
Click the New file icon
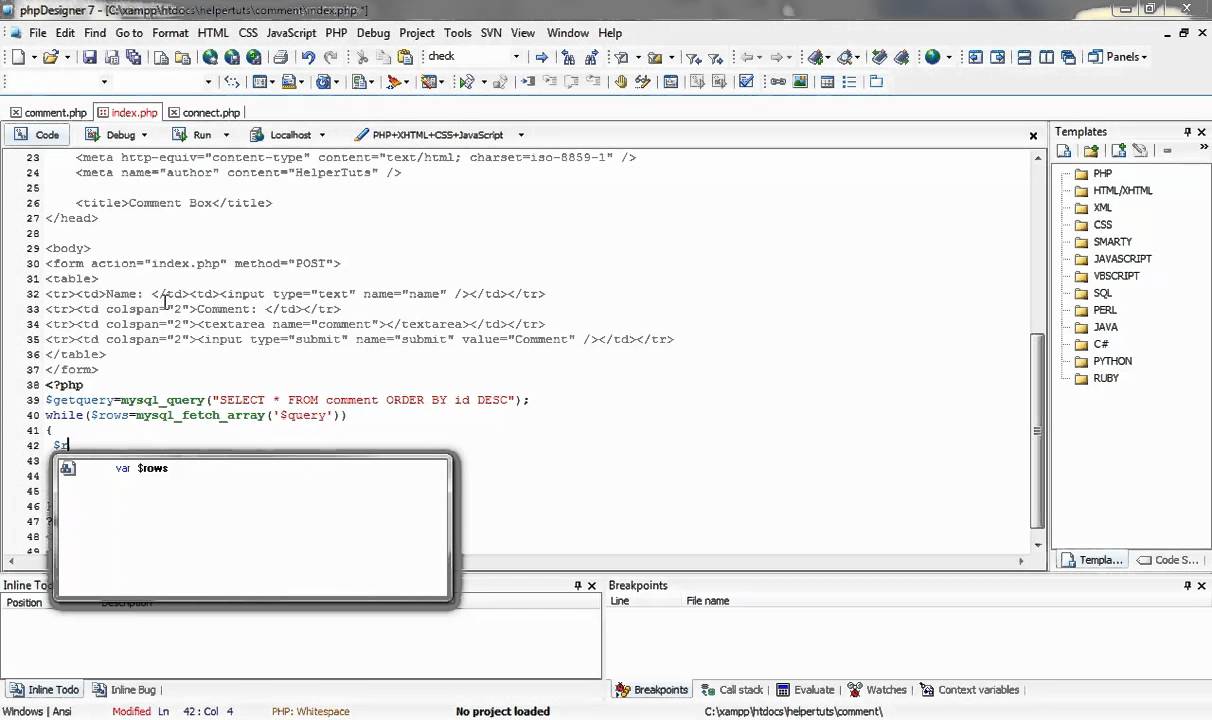coord(18,57)
